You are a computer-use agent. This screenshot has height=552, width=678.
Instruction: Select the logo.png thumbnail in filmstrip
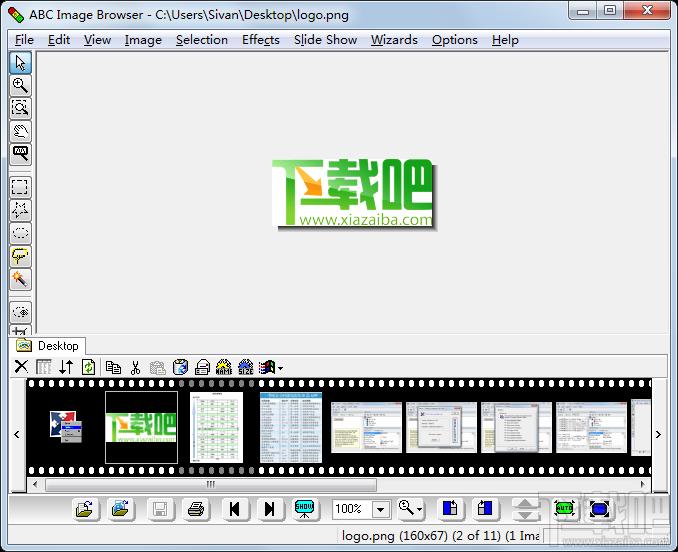coord(141,427)
